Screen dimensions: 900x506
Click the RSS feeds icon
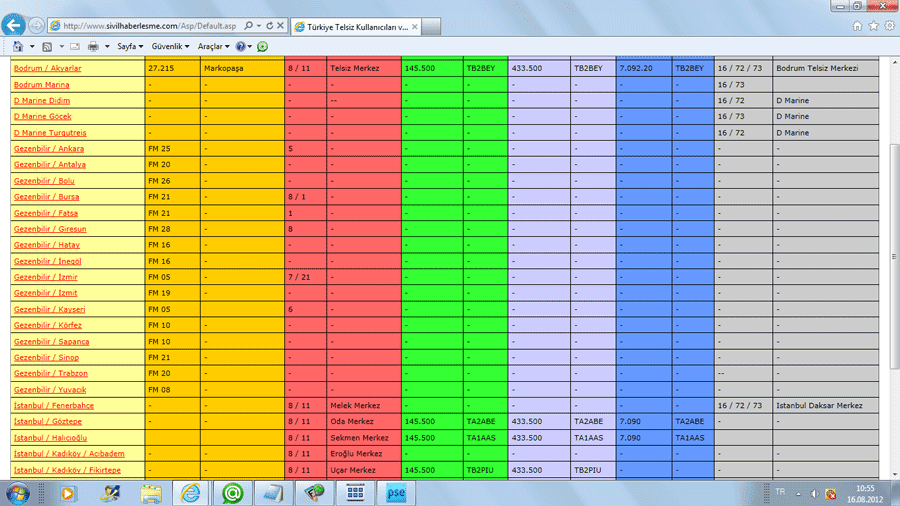tap(46, 47)
